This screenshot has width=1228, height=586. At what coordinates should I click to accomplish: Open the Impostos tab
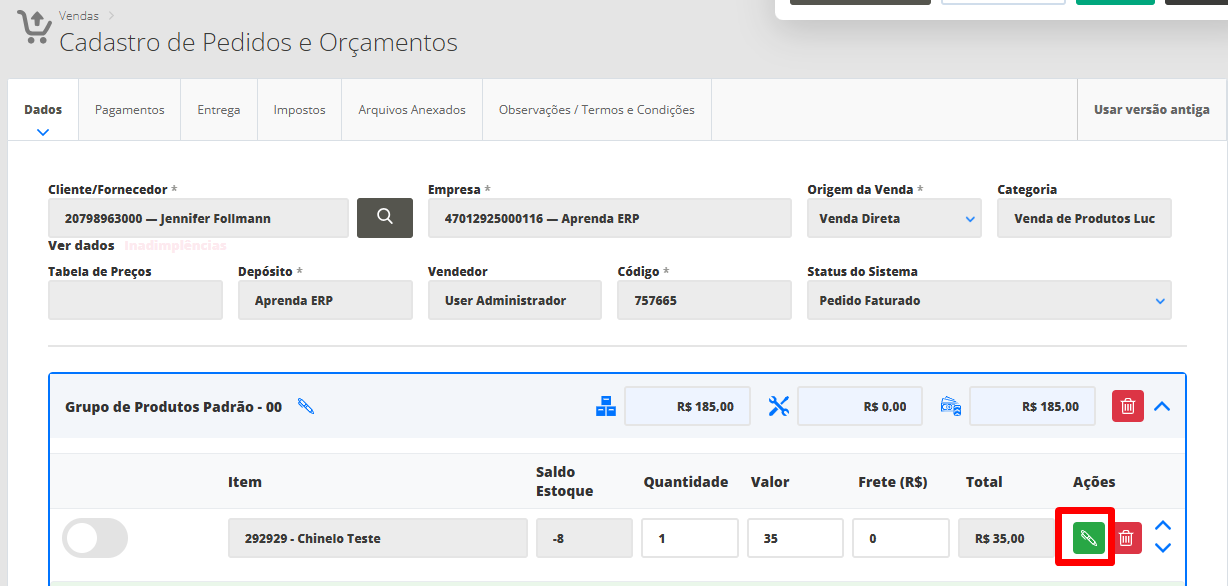tap(299, 110)
